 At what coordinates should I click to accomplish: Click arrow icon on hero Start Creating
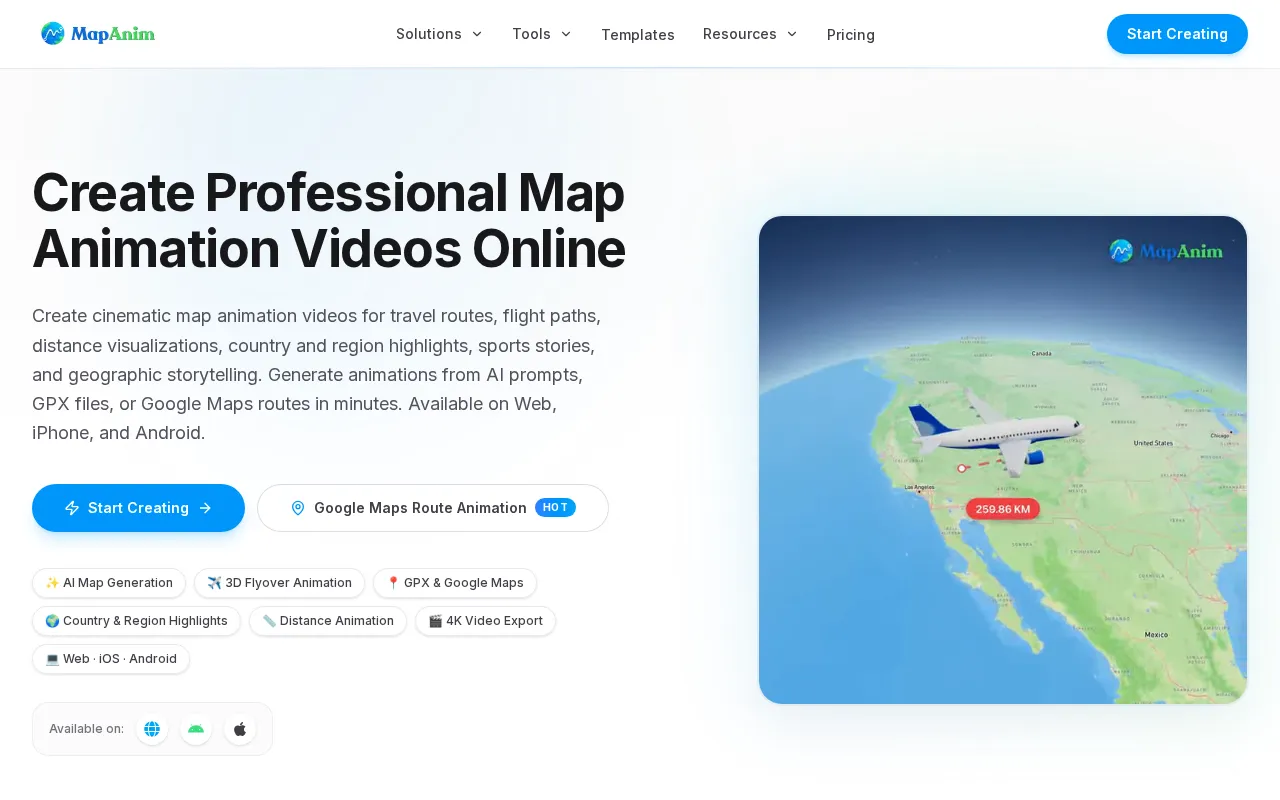click(x=205, y=508)
